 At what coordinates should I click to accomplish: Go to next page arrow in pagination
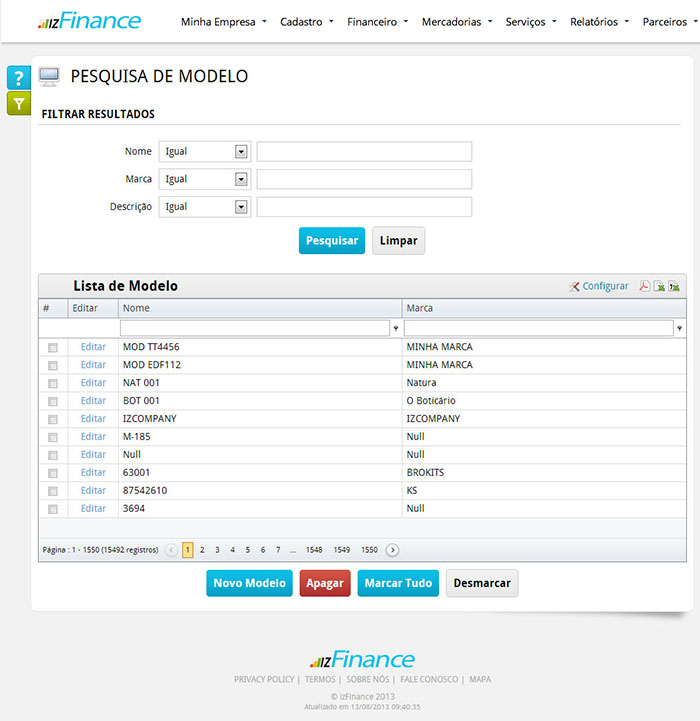click(x=392, y=550)
